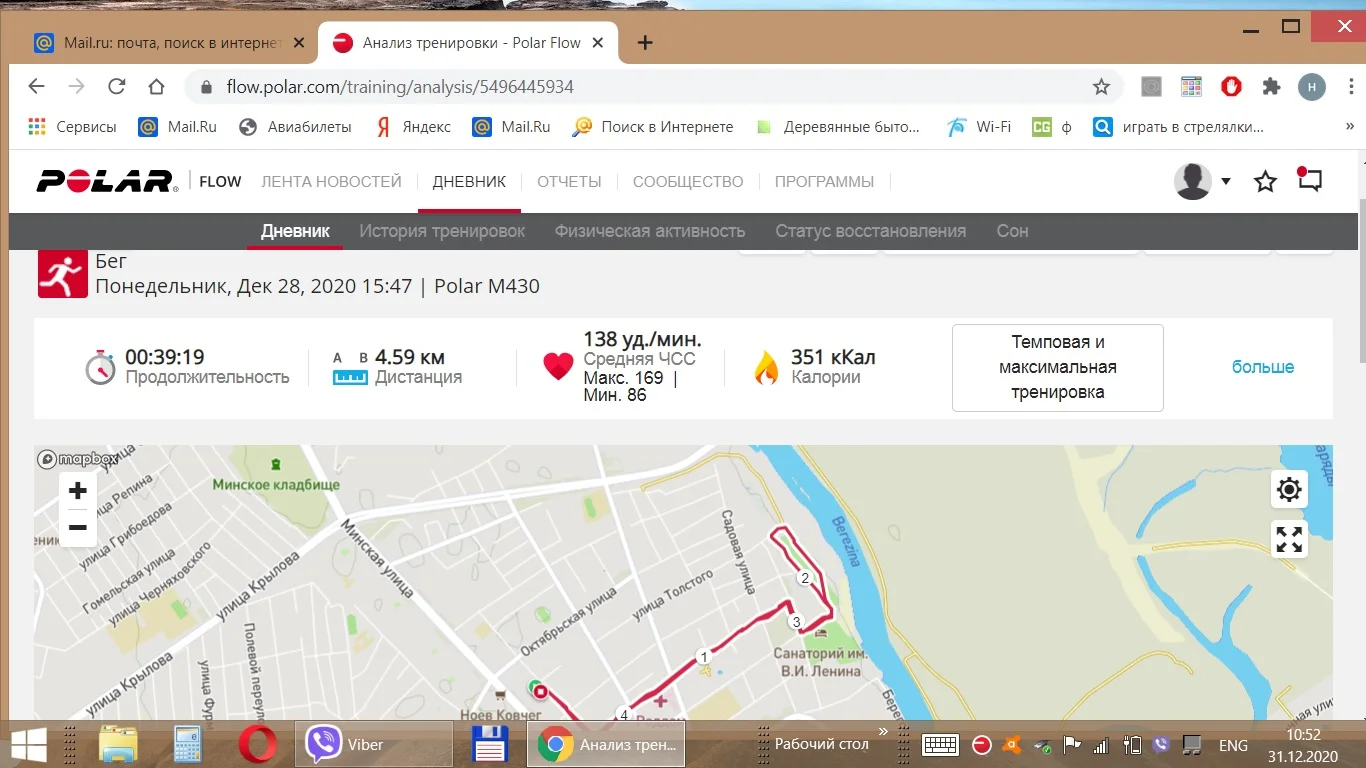Zoom in on the map
This screenshot has height=768, width=1366.
click(x=78, y=491)
